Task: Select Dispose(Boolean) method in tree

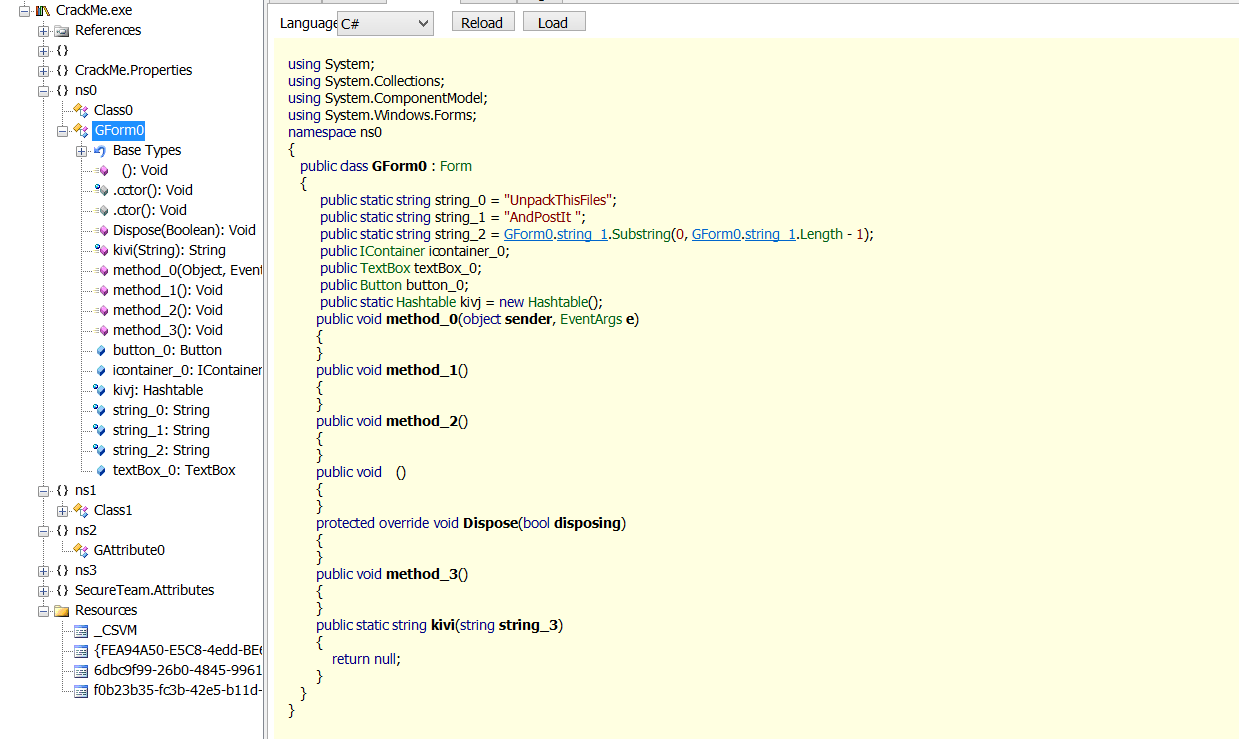Action: [x=184, y=230]
